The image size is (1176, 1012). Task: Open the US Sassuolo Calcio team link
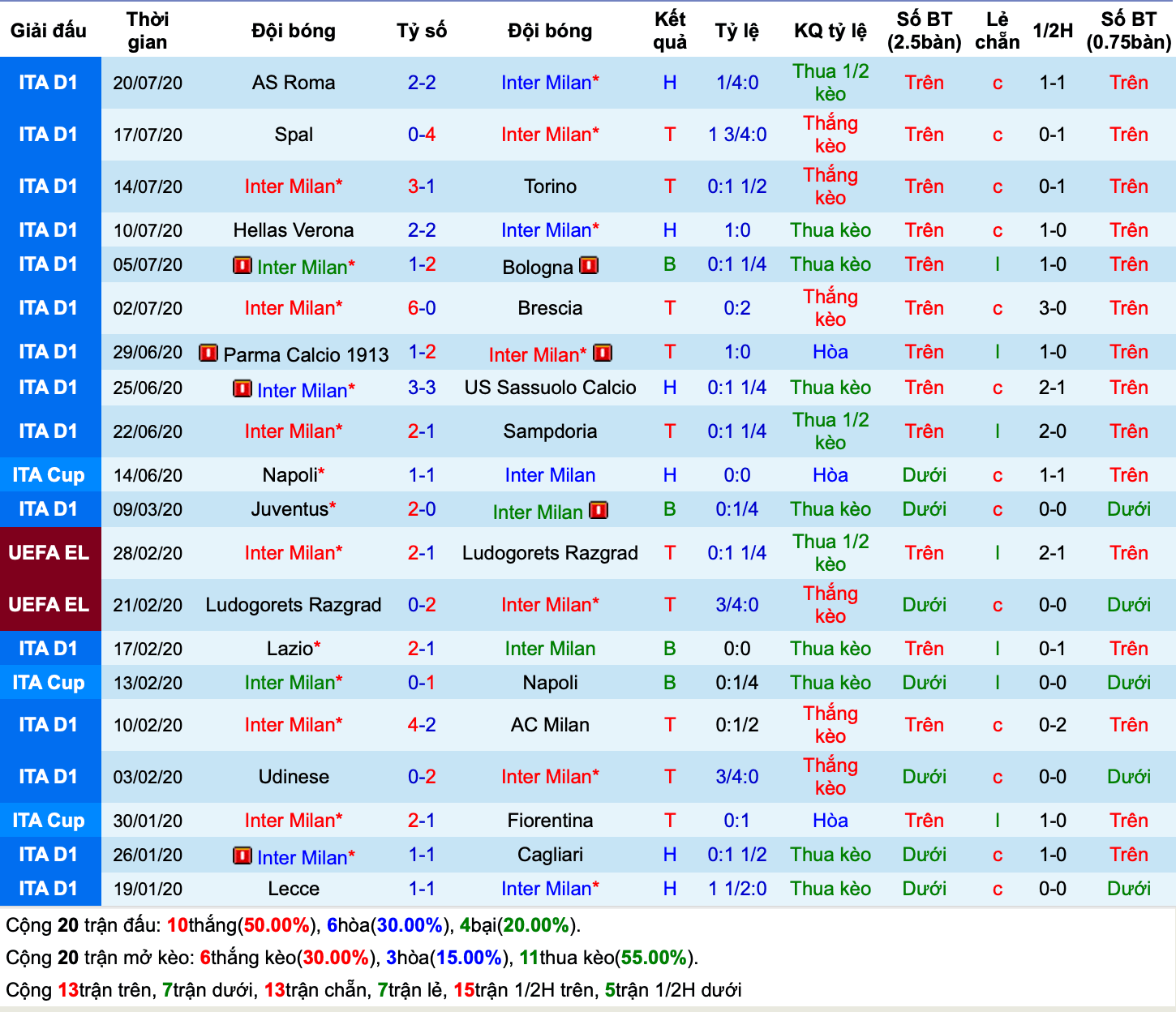tap(550, 388)
